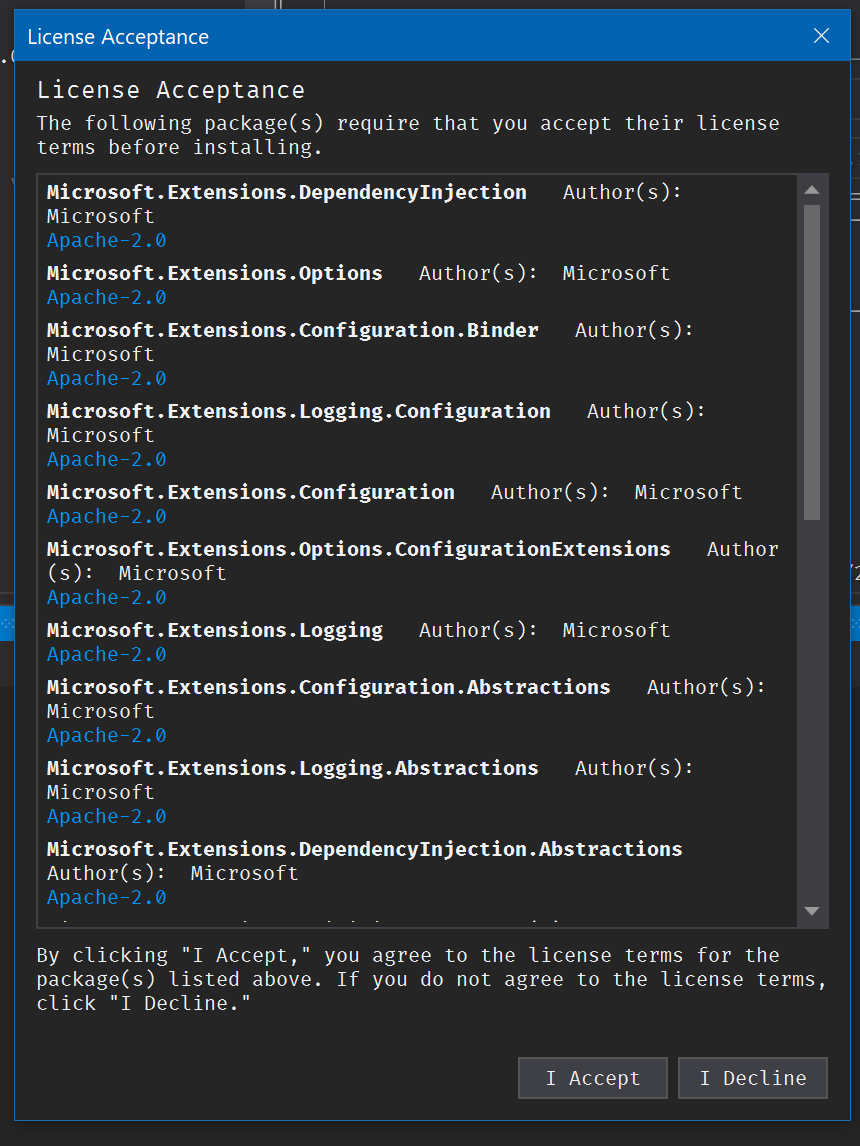This screenshot has height=1146, width=860.
Task: Select Microsoft.Extensions.Configuration.Abstractions package name
Action: [329, 688]
